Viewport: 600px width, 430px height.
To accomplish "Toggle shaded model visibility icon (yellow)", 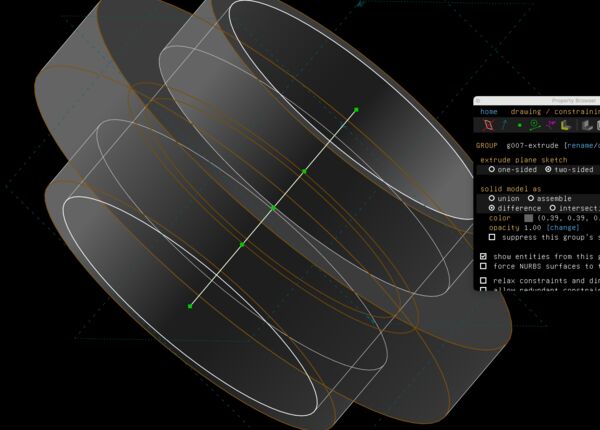I will coord(566,125).
